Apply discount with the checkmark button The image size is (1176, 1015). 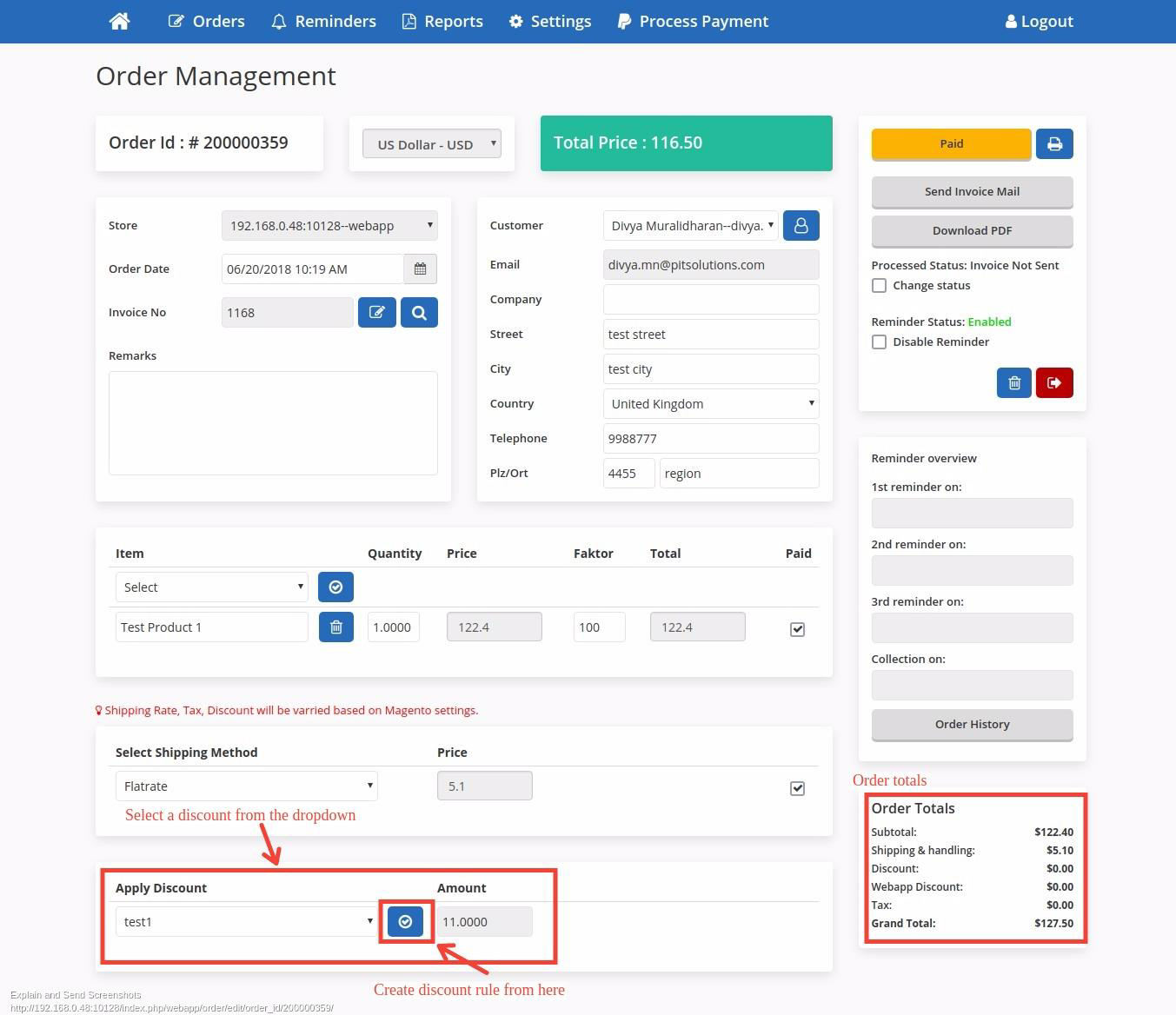(405, 922)
